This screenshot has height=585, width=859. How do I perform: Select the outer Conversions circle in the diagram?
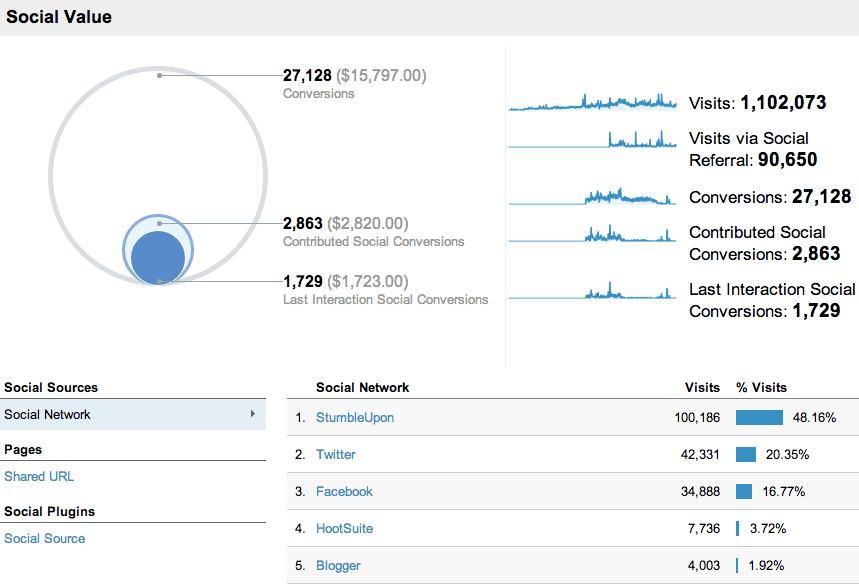point(157,120)
